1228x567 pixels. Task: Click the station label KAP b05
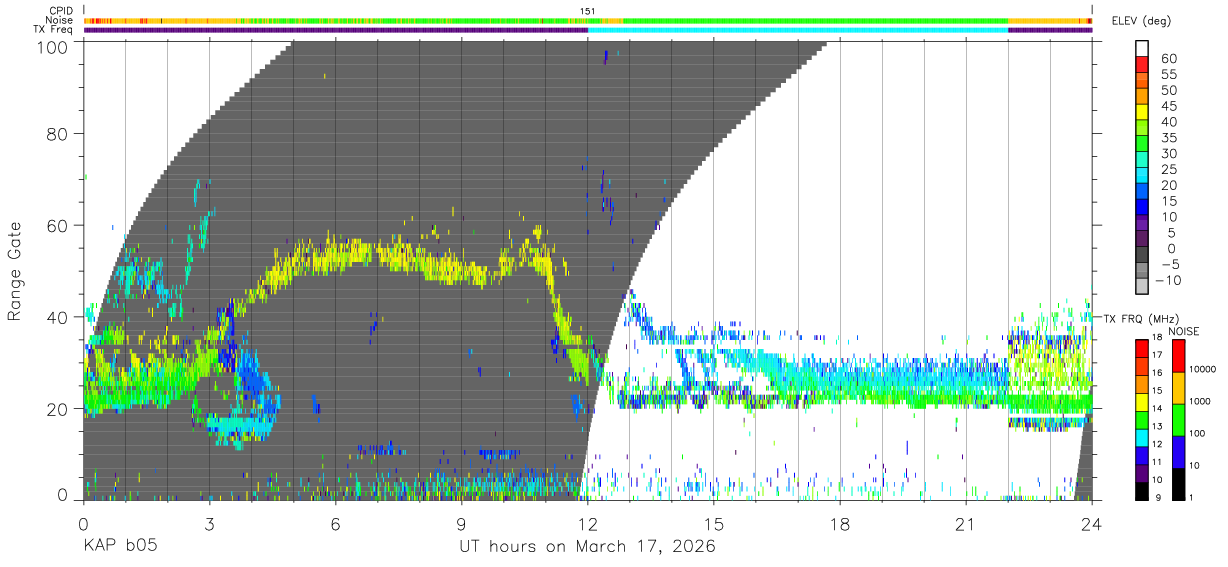120,547
